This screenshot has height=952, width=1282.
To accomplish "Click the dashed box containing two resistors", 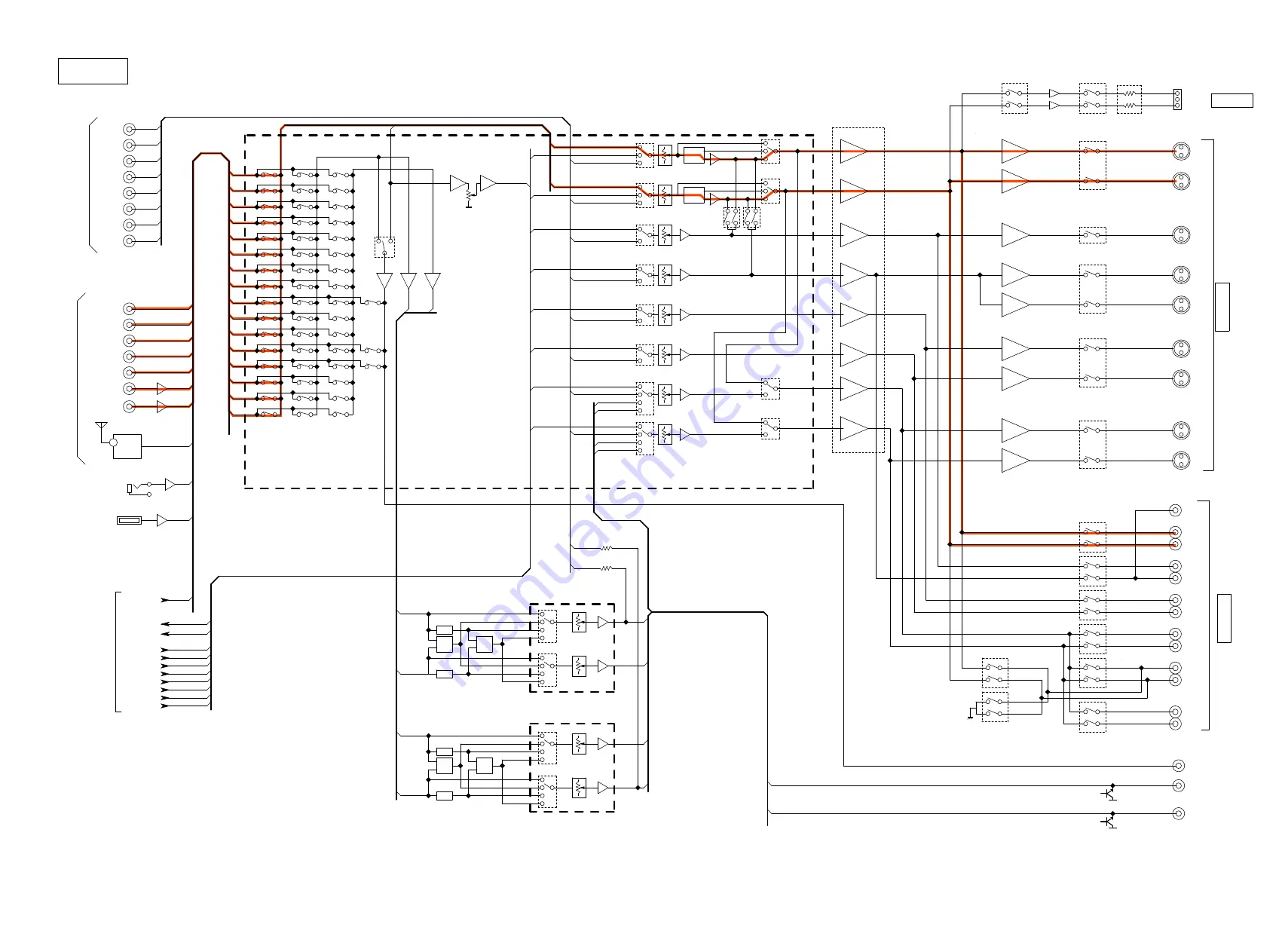I will [1129, 99].
